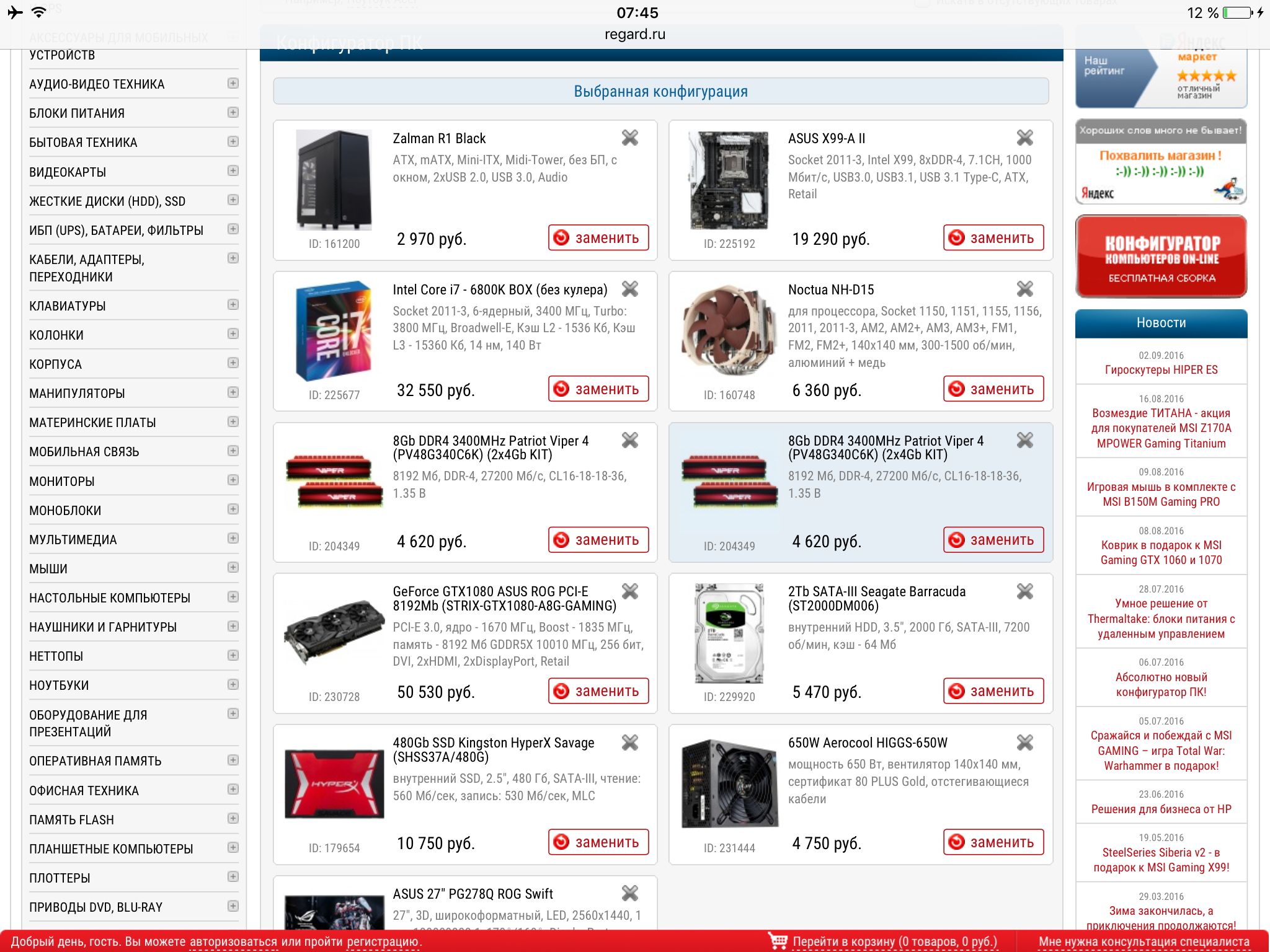Screen dimensions: 1270x952
Task: Open Похвалить магазин Yandex review banner
Action: click(1161, 161)
